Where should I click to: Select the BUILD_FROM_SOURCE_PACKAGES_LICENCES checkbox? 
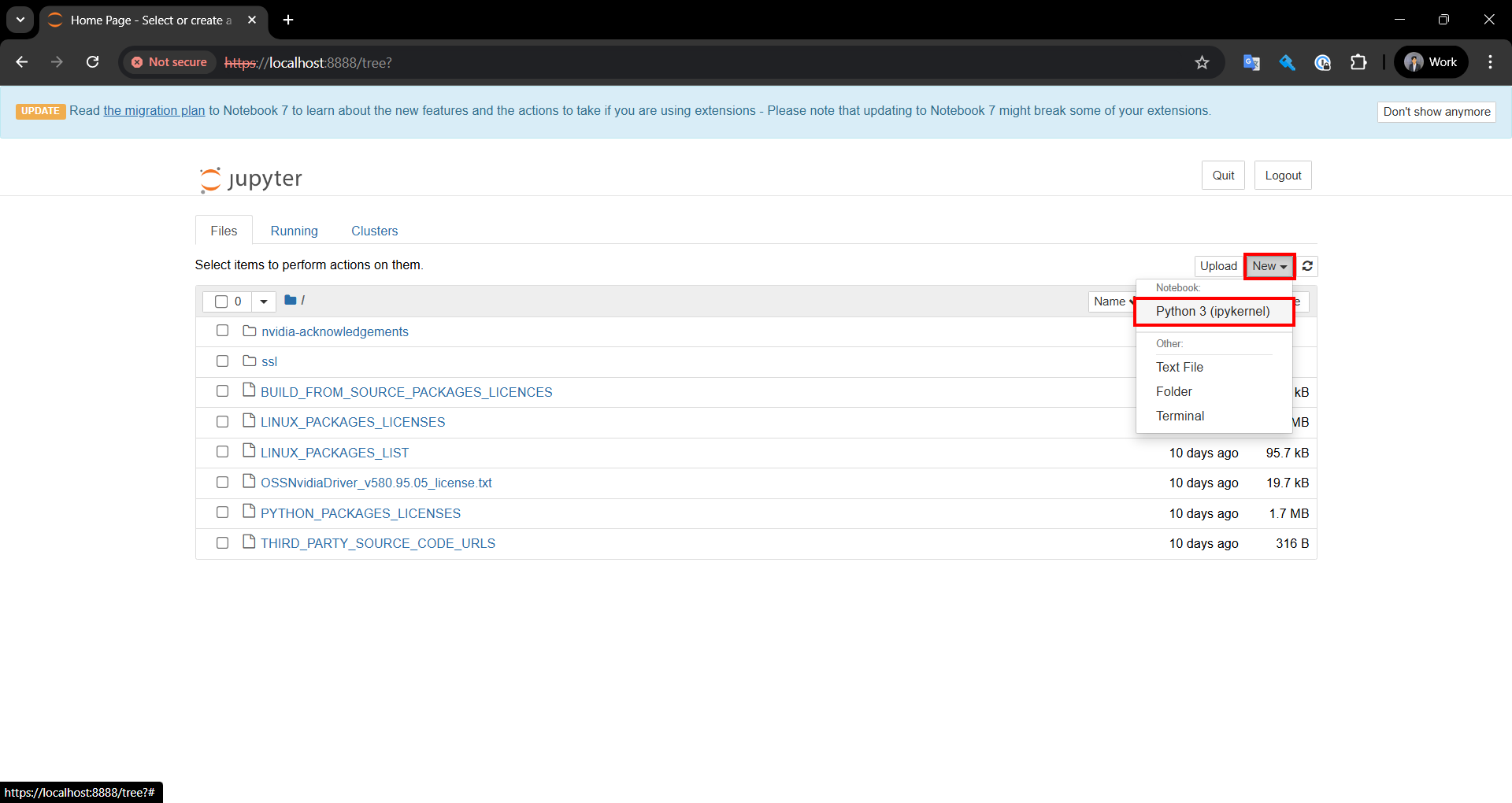222,390
